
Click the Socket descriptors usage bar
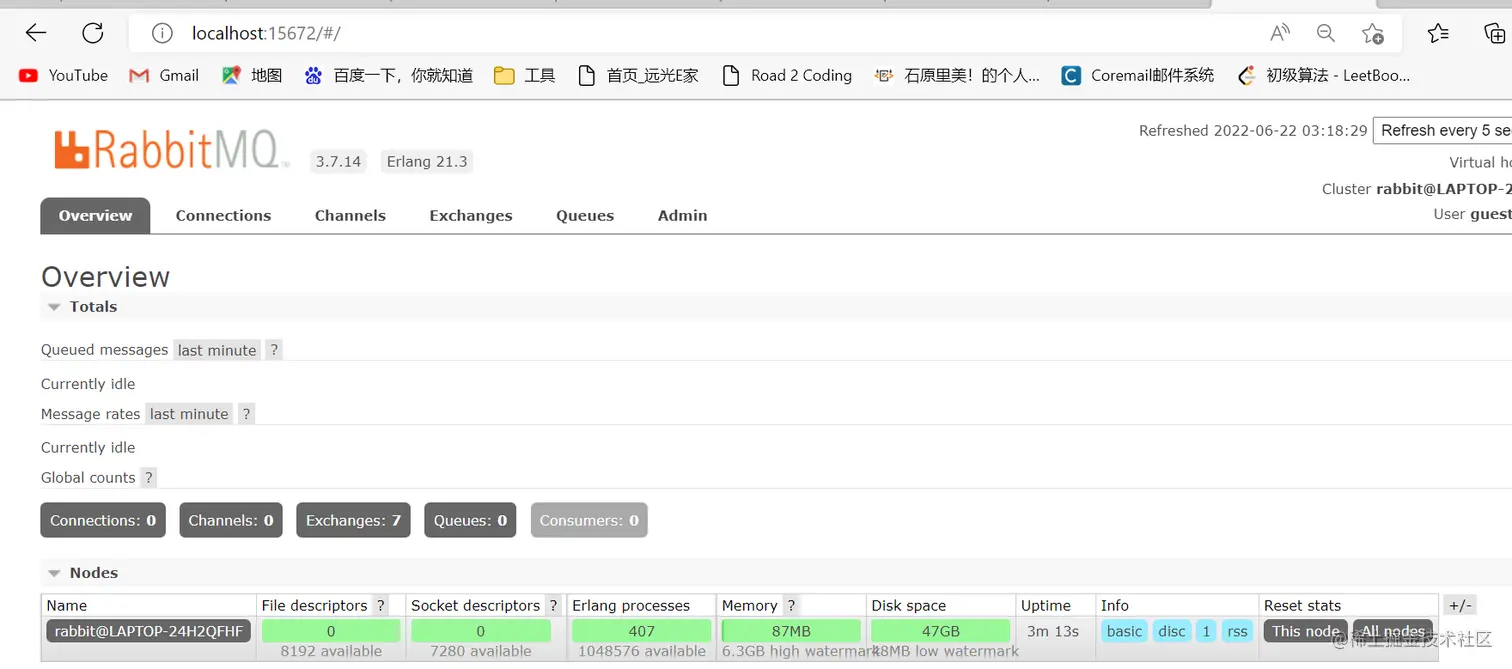click(x=481, y=631)
